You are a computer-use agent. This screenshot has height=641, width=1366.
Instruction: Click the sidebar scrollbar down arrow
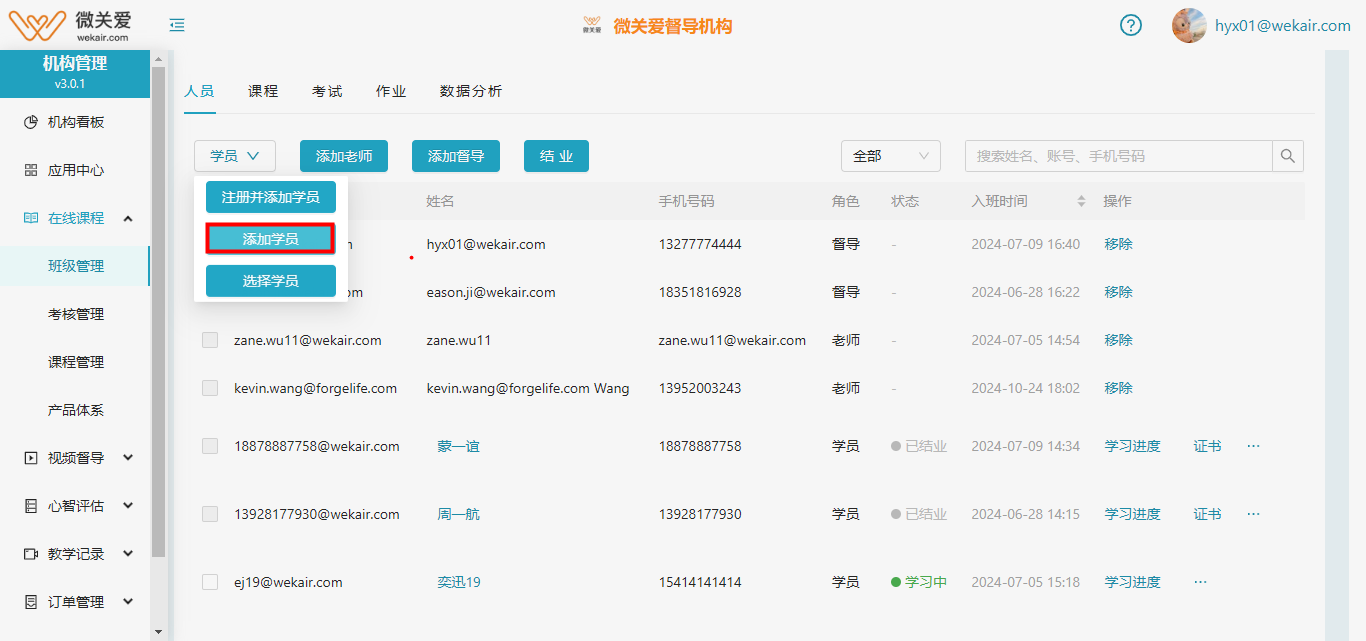[158, 632]
